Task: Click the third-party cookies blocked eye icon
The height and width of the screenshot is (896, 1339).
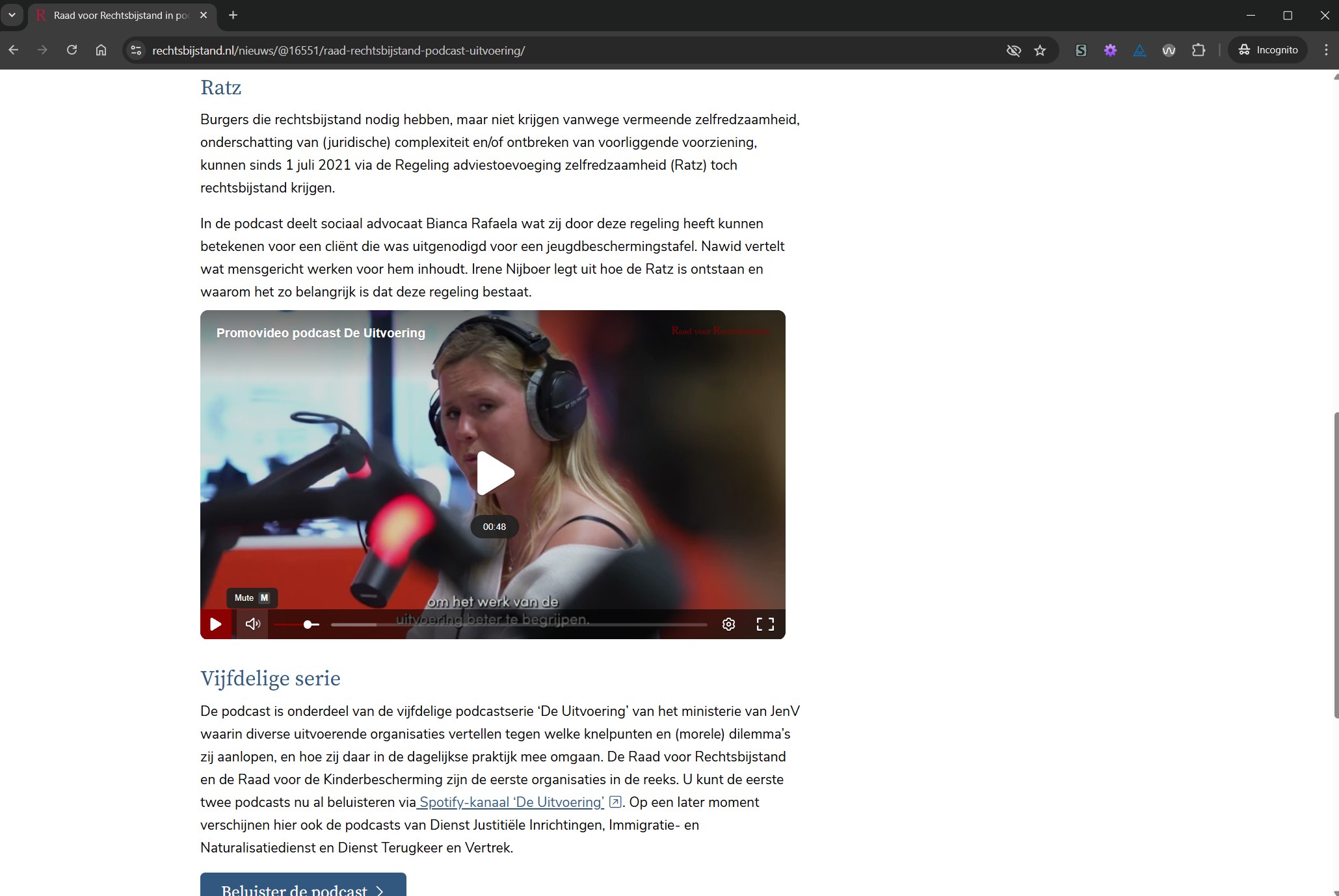Action: [1013, 50]
